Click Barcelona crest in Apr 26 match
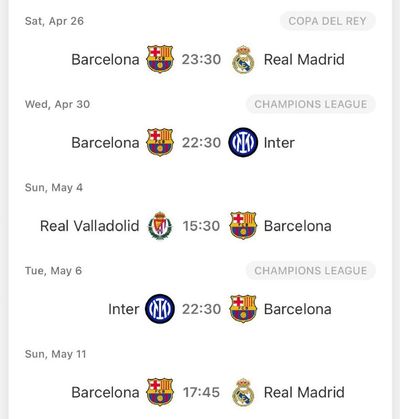This screenshot has height=419, width=400. click(x=160, y=59)
